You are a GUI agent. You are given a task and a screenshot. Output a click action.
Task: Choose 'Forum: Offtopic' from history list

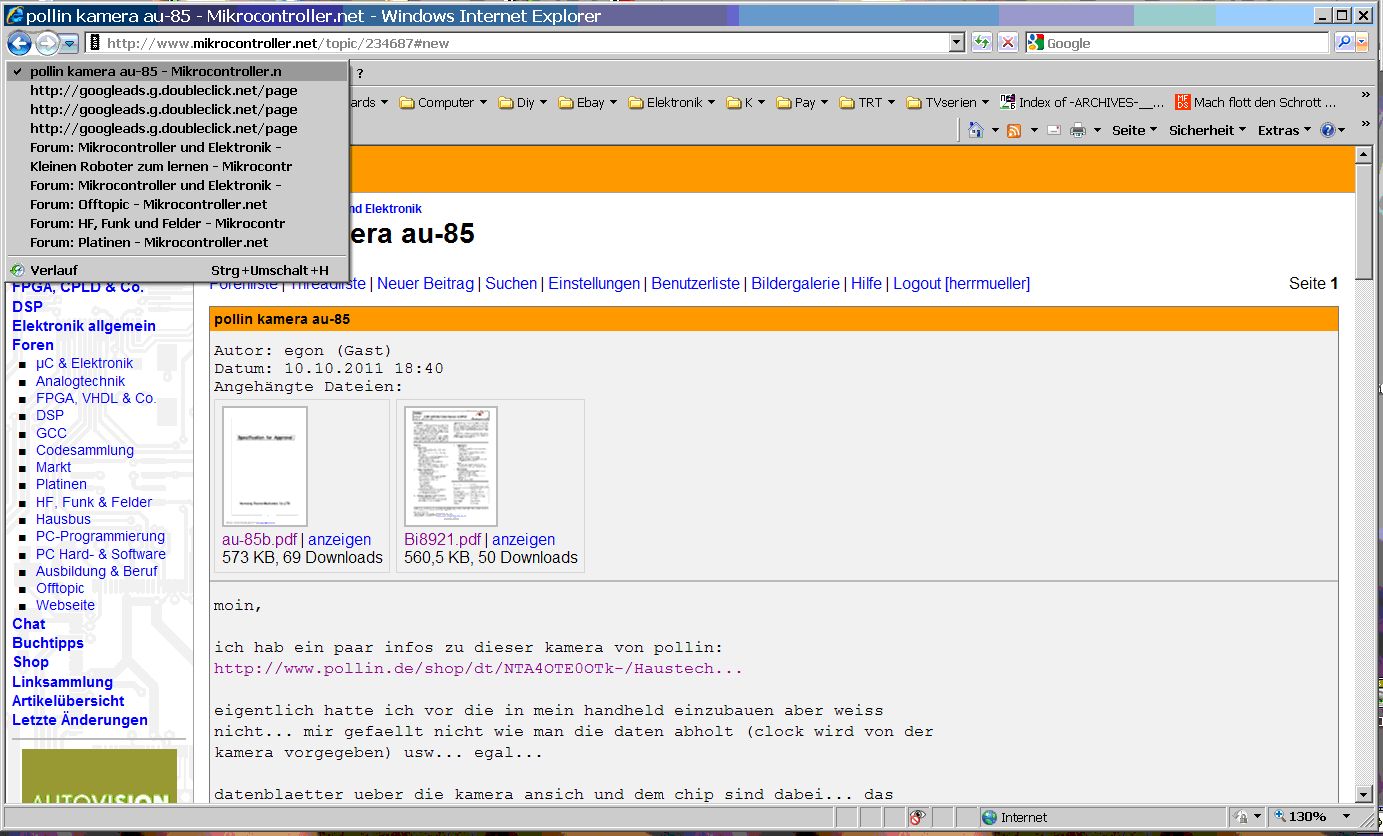[x=148, y=204]
